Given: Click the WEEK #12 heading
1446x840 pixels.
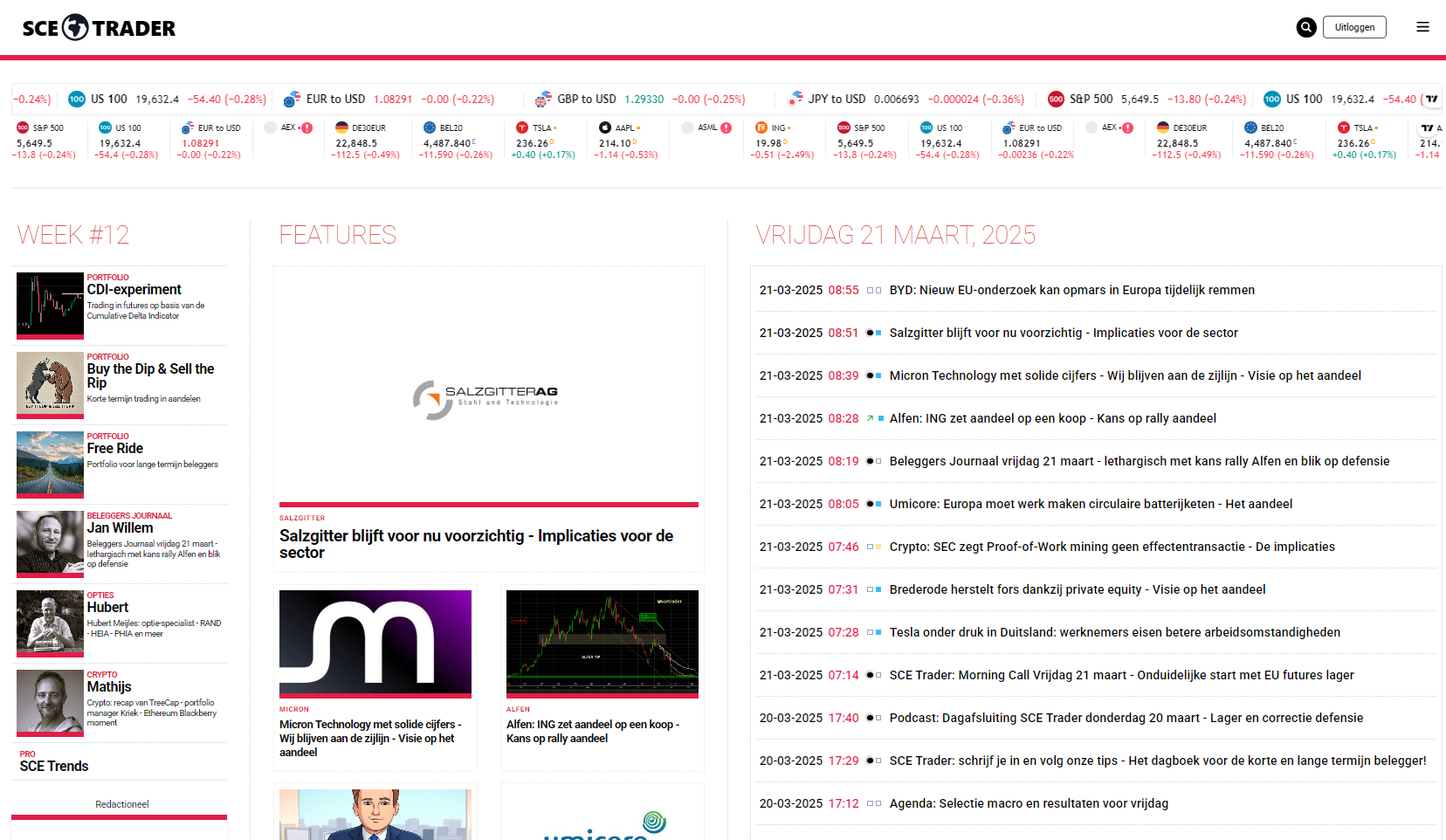Looking at the screenshot, I should tap(73, 235).
